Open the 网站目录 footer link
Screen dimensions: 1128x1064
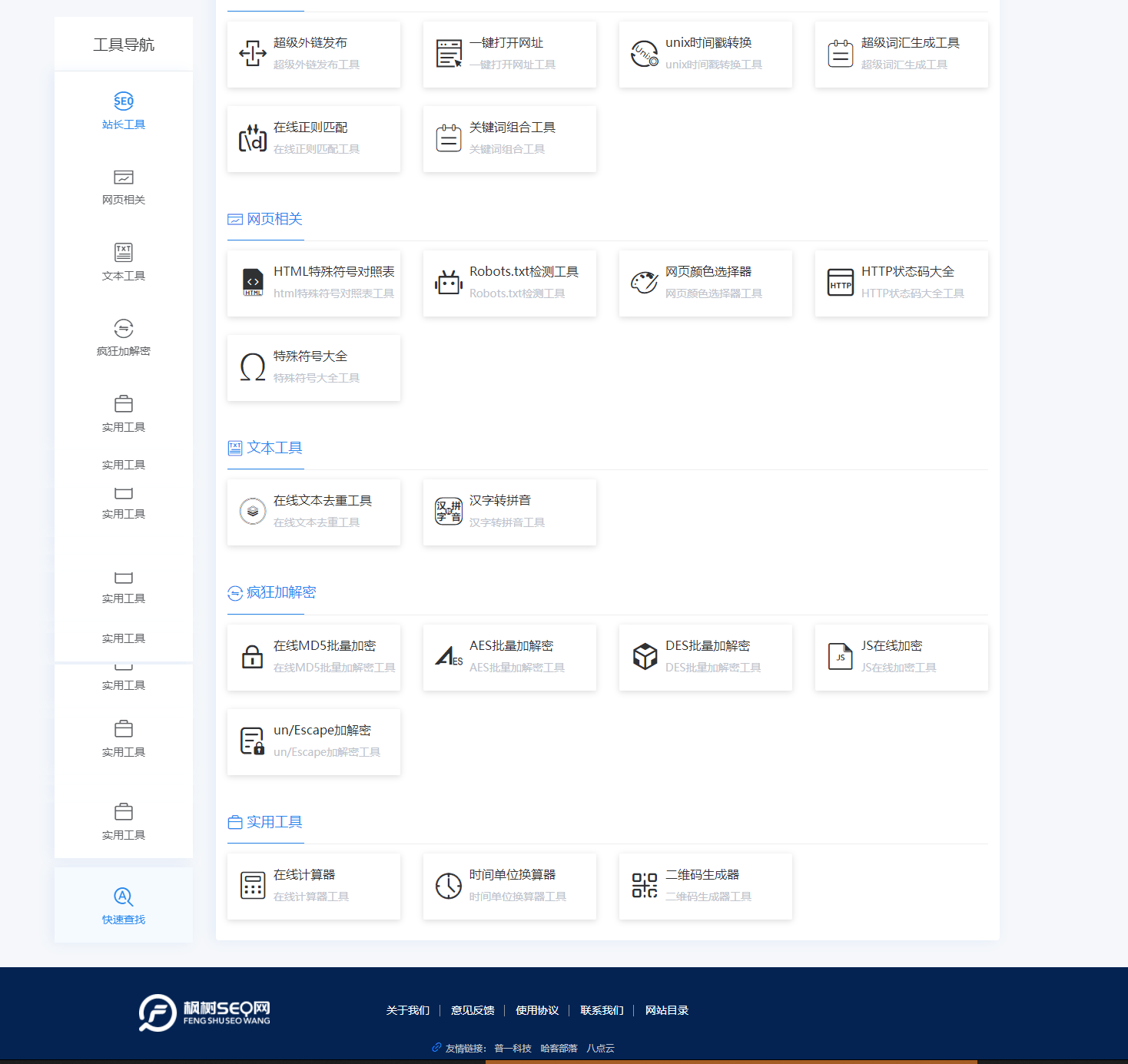click(667, 1010)
